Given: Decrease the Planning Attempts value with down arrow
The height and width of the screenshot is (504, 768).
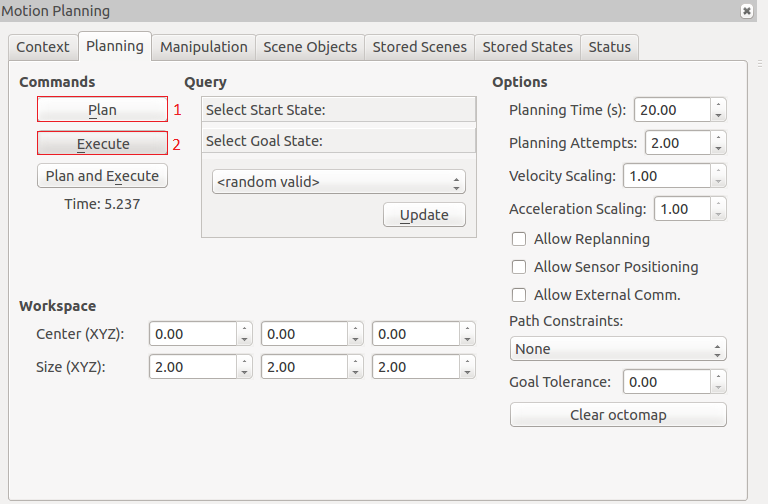Looking at the screenshot, I should (x=719, y=148).
